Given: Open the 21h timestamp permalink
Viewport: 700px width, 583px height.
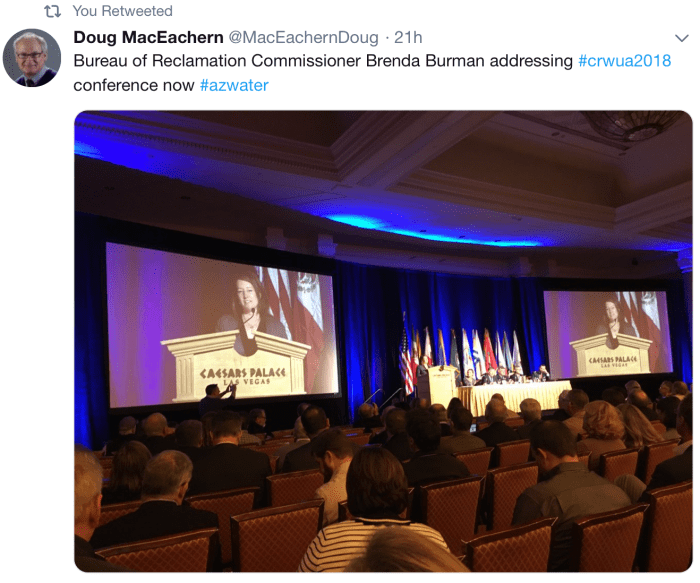Looking at the screenshot, I should coord(408,37).
